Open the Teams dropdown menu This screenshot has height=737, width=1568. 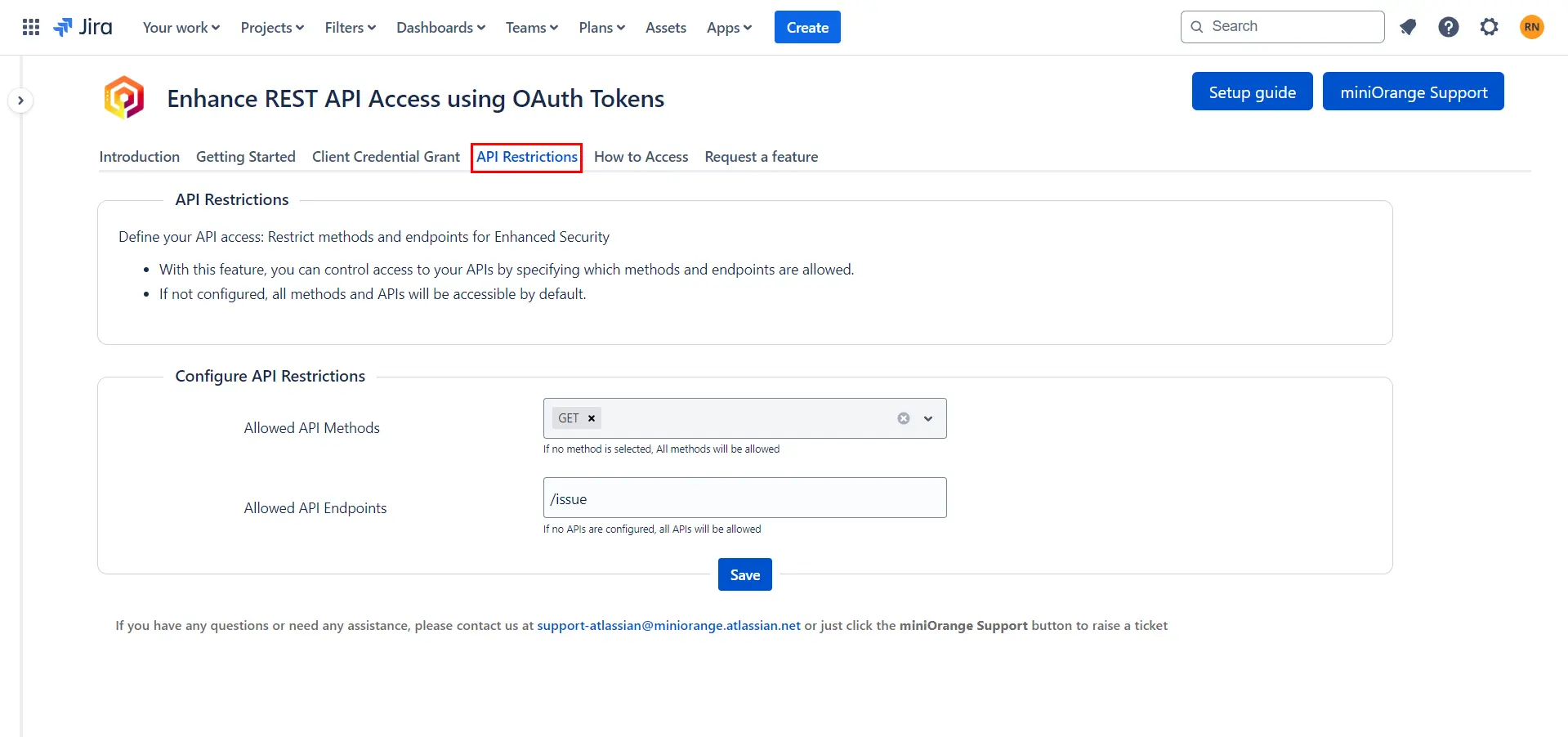[532, 28]
